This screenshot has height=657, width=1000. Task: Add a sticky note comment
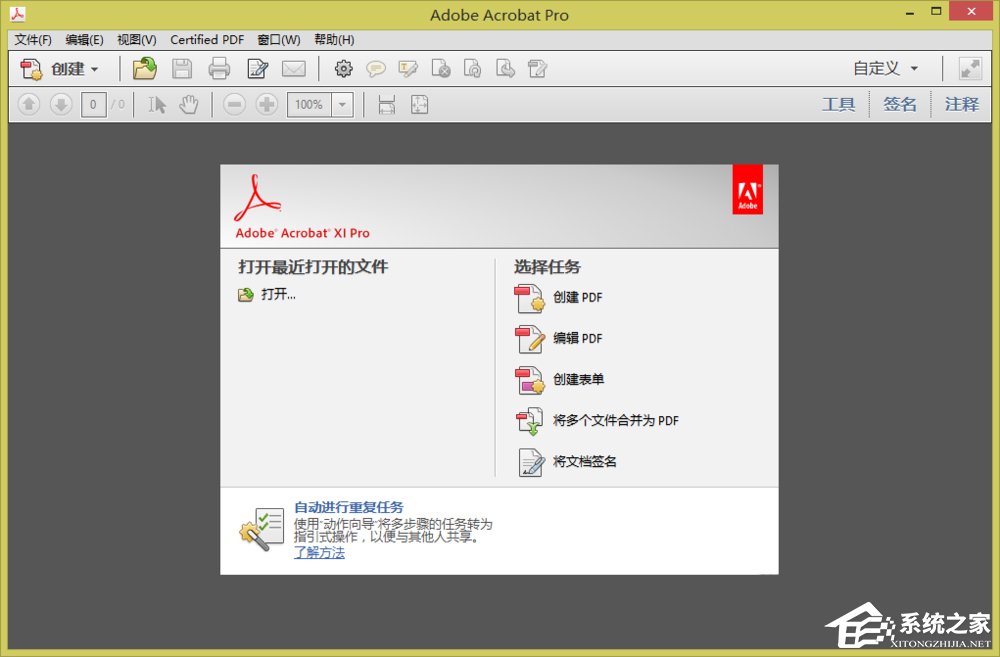378,68
